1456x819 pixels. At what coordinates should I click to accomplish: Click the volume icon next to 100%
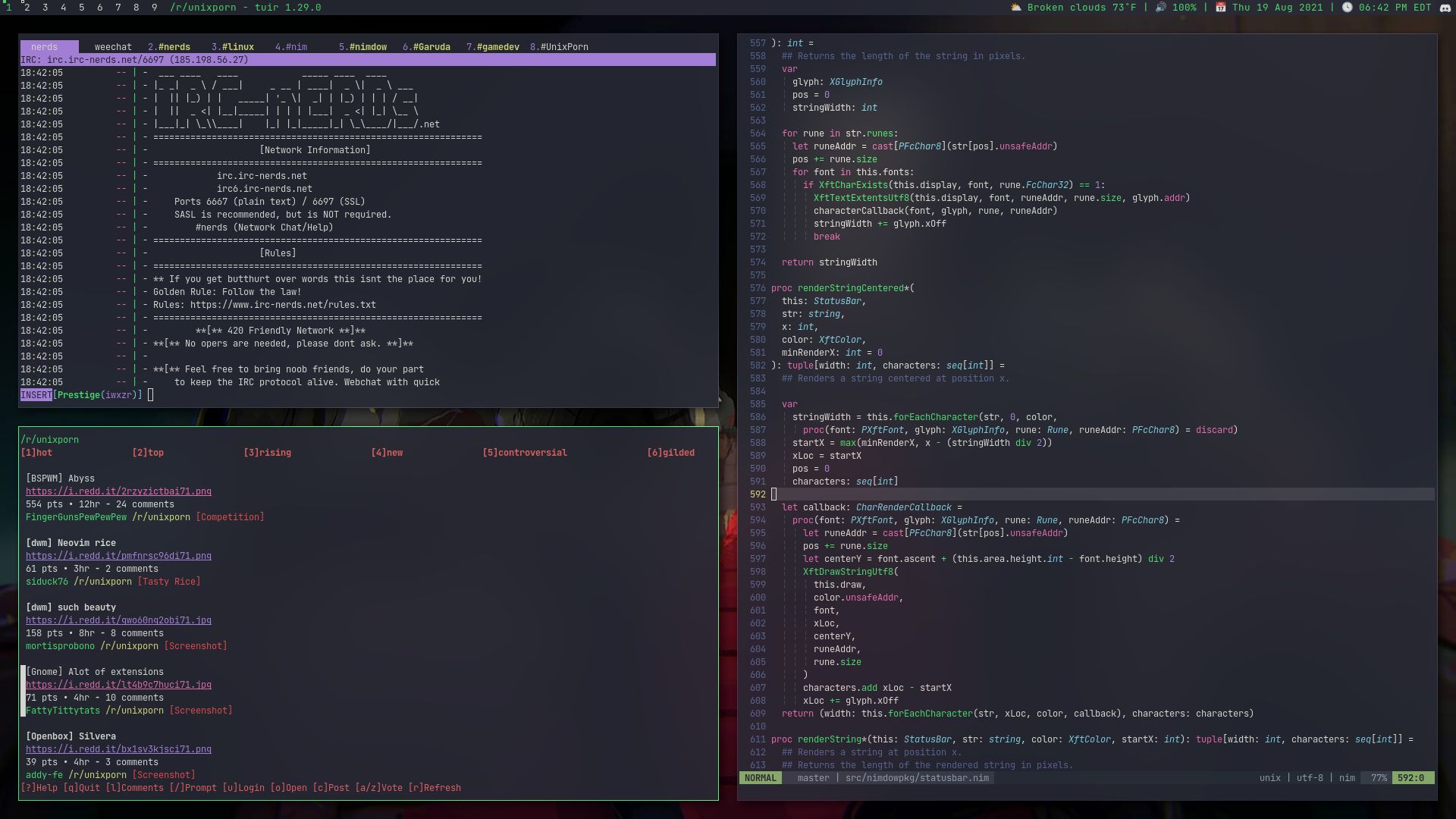point(1160,8)
